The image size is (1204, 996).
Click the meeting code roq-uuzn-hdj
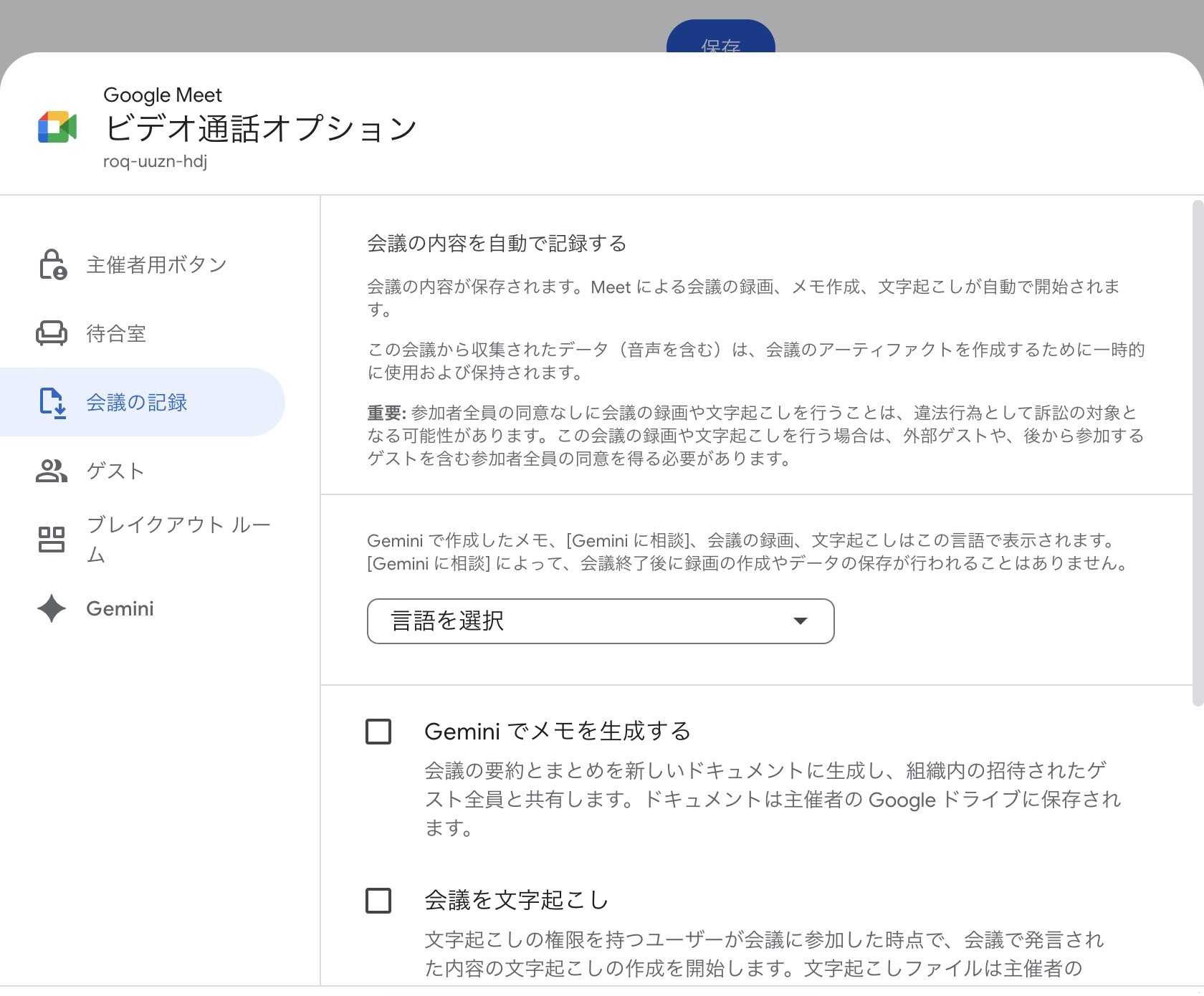pos(155,162)
